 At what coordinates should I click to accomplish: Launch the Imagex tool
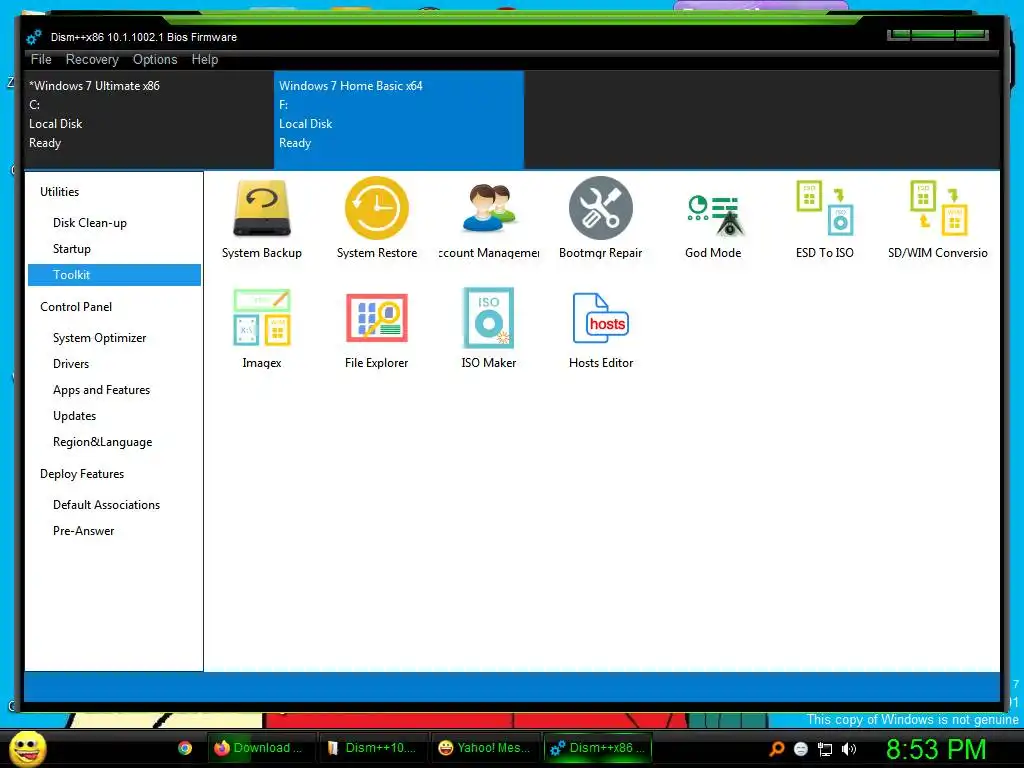point(261,328)
